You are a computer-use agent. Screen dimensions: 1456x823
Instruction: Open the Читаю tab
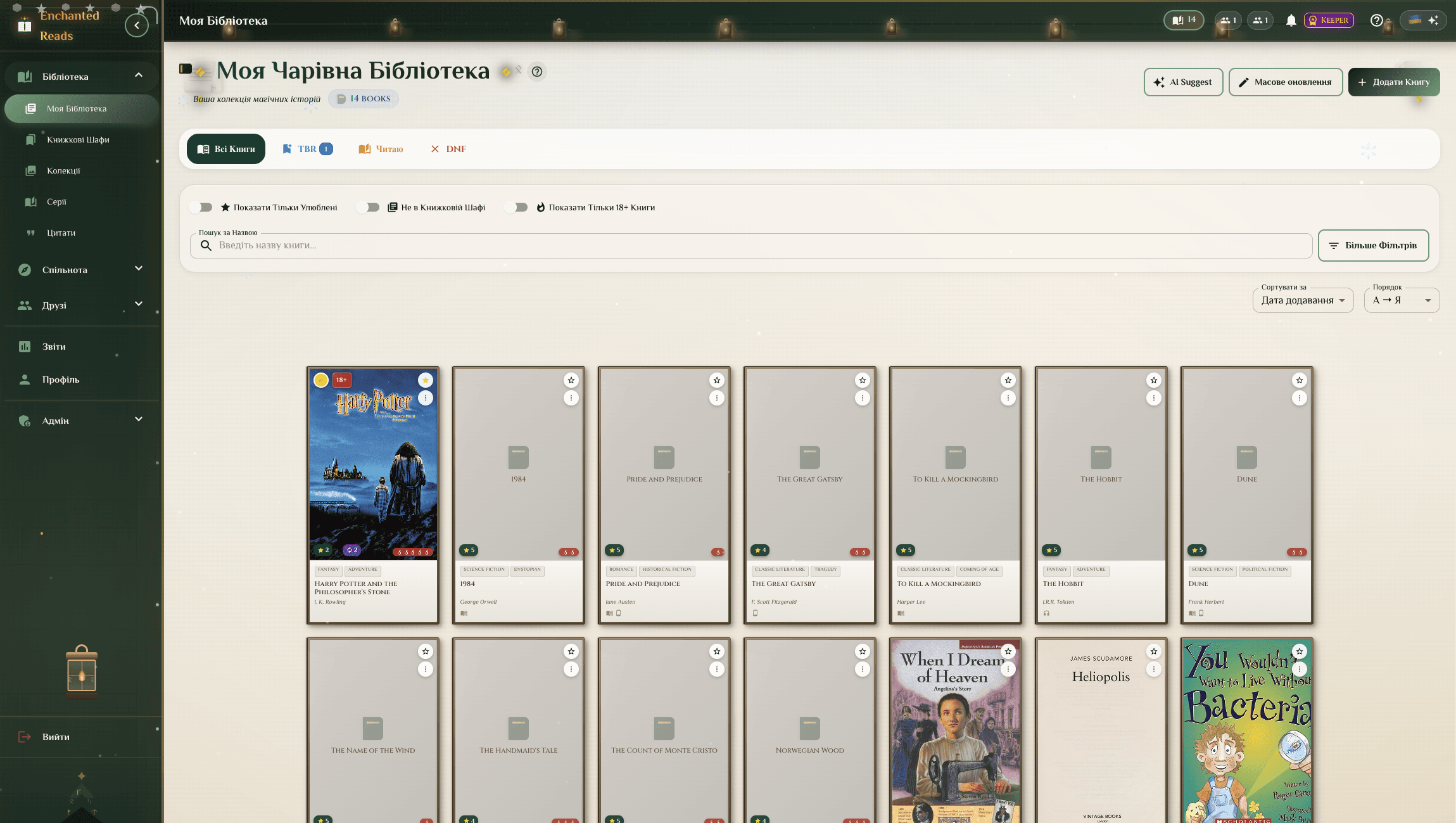pos(381,148)
